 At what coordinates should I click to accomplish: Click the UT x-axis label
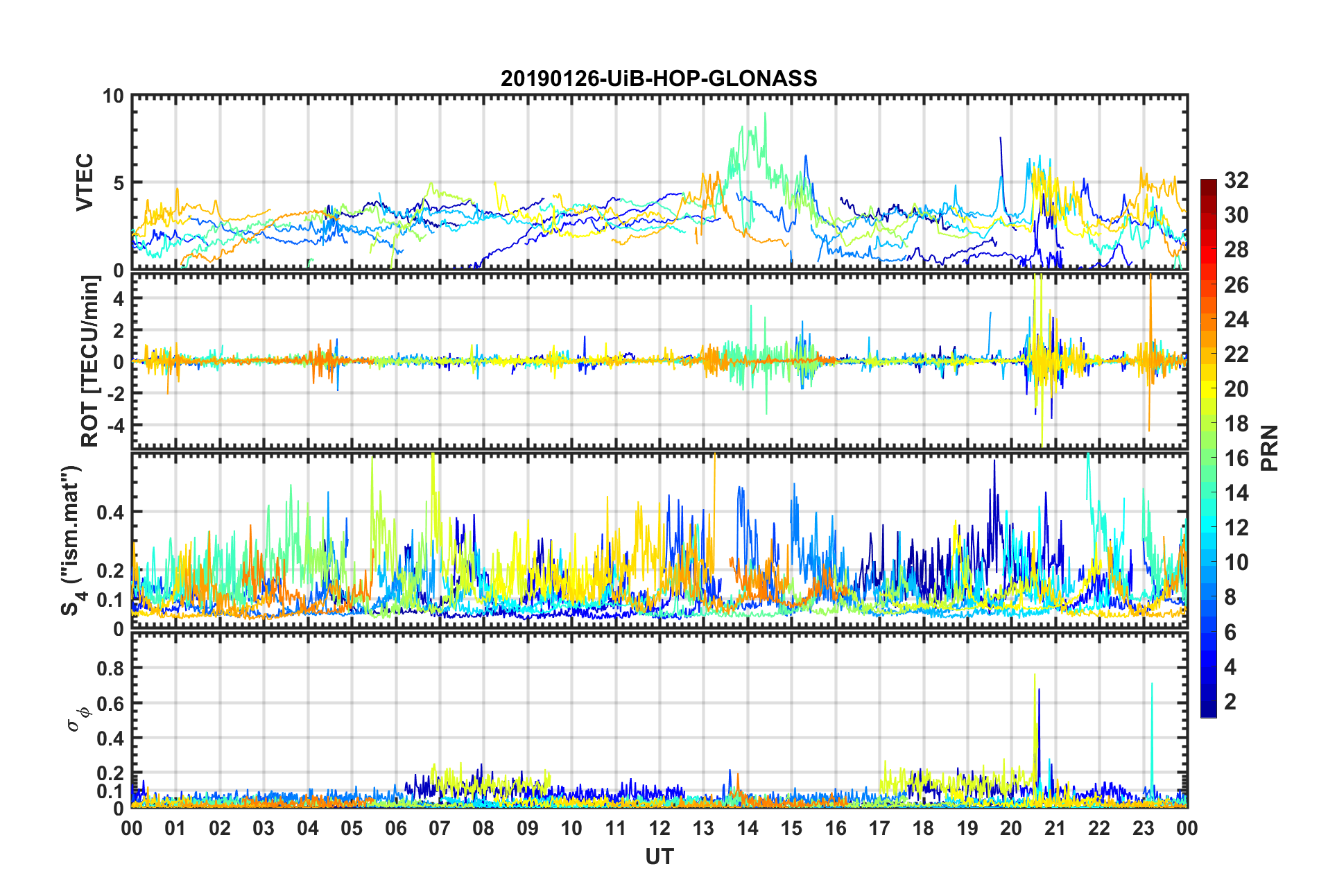coord(659,857)
